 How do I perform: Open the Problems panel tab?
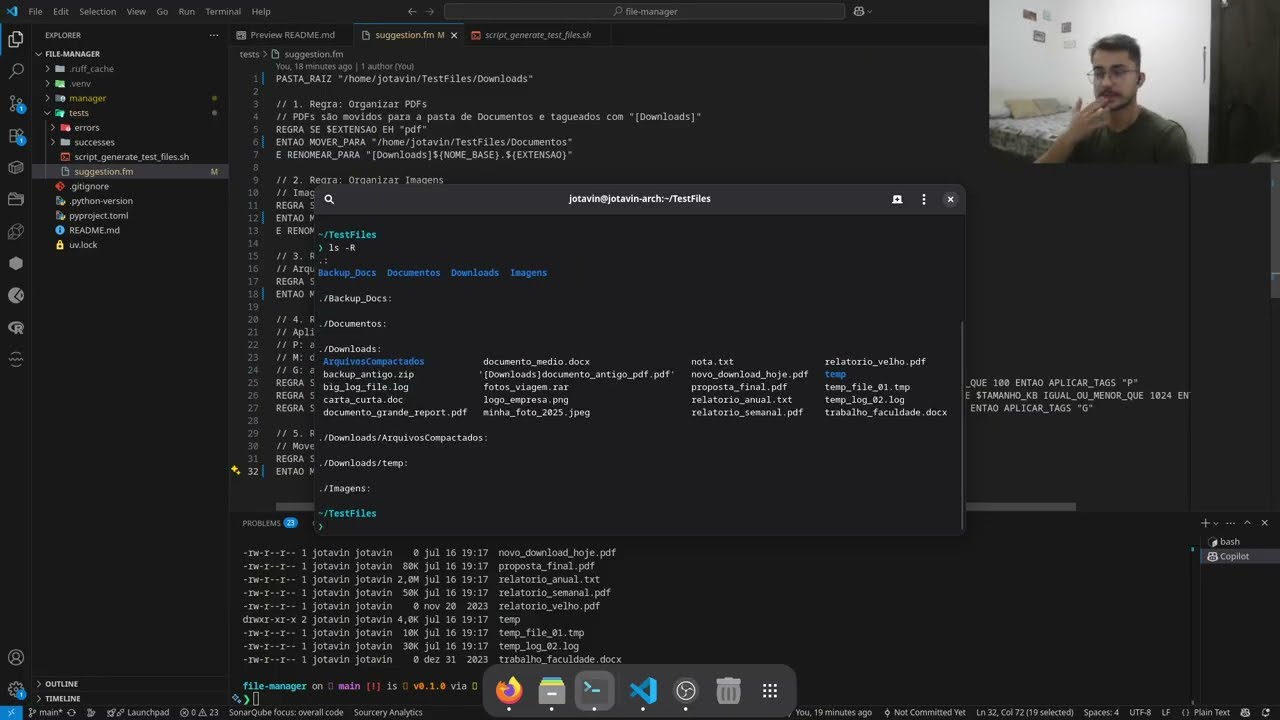[270, 523]
